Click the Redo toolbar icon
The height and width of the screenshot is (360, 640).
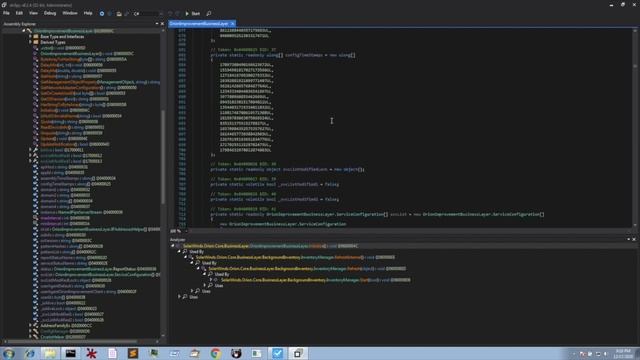[x=178, y=13]
